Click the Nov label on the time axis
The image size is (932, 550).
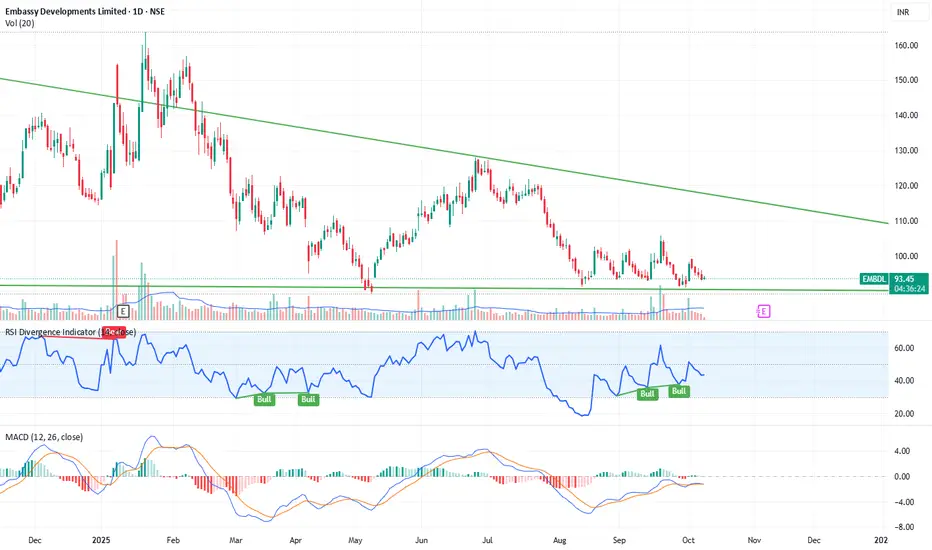tap(754, 540)
